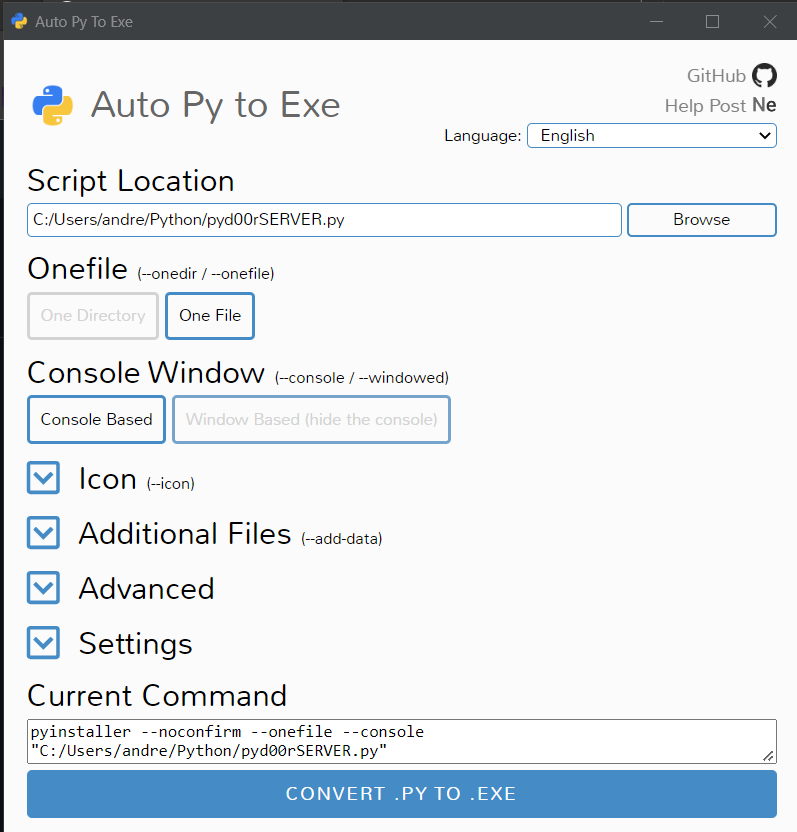Click the Icon section heading text
This screenshot has width=797, height=832.
pyautogui.click(x=108, y=479)
